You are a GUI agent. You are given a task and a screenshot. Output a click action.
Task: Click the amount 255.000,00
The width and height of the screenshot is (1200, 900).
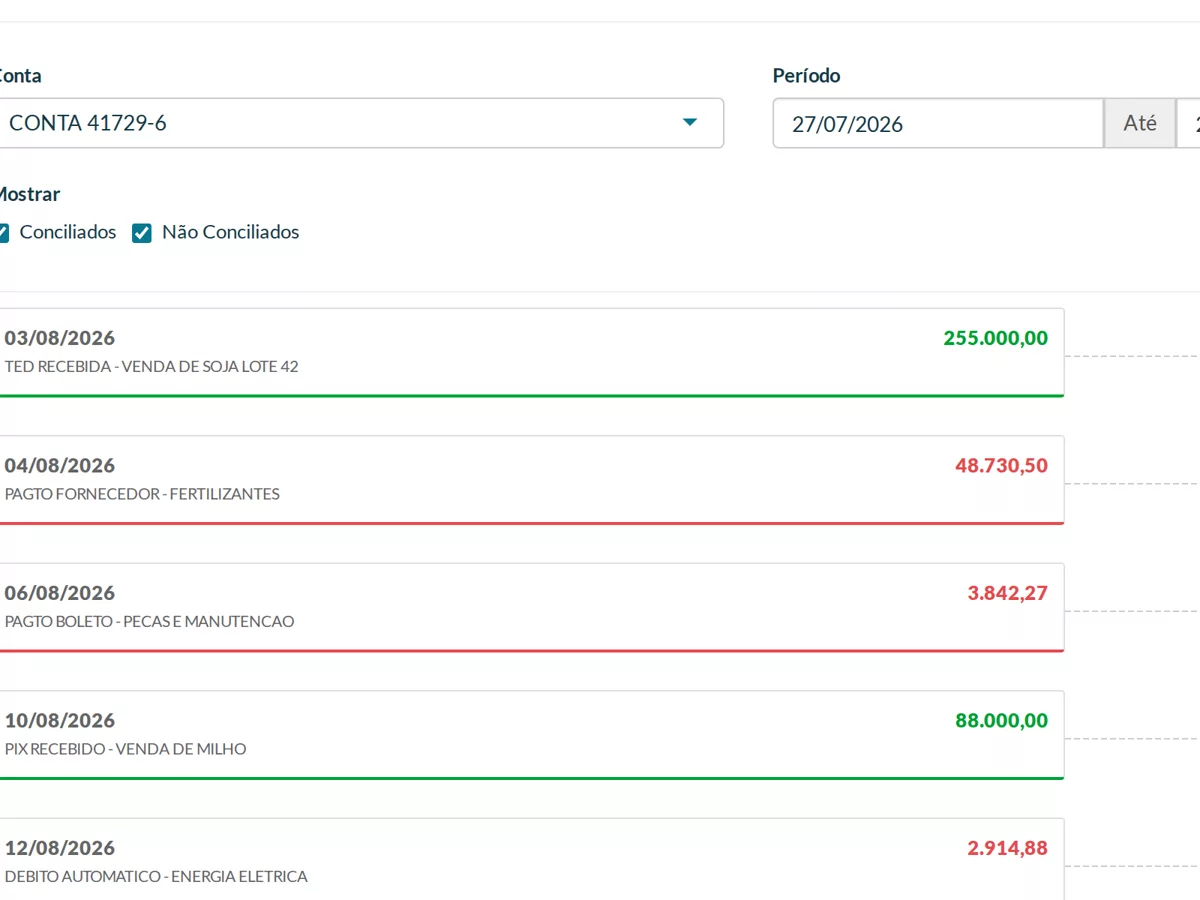click(996, 338)
